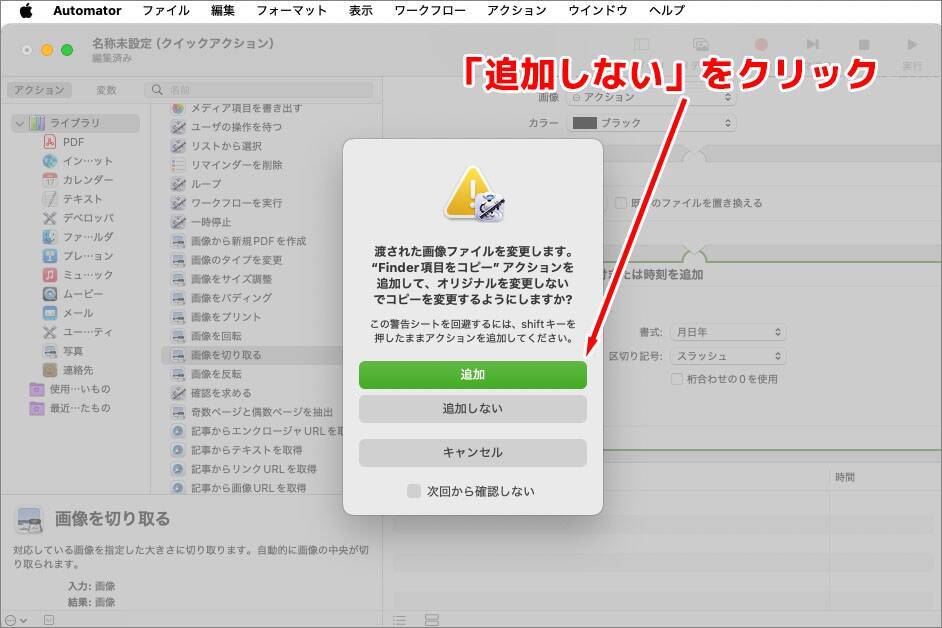The width and height of the screenshot is (942, 628).
Task: Open the ウインドウ menu
Action: (598, 10)
